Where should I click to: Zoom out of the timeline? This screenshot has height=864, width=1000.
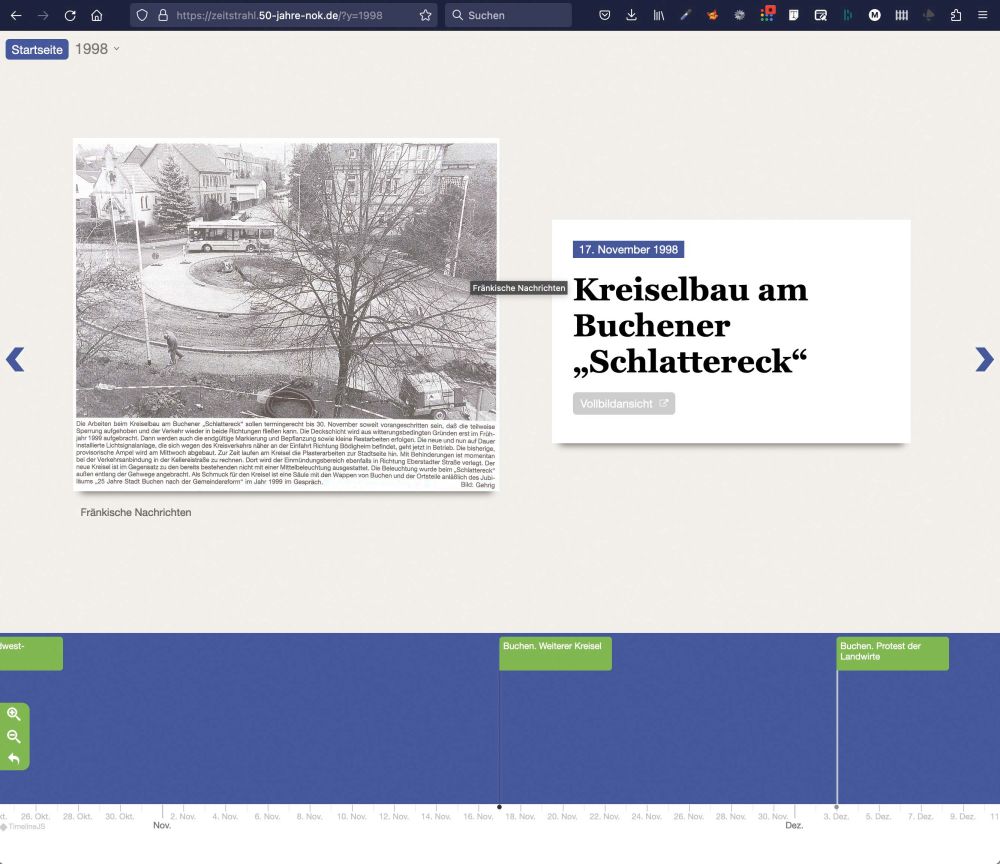pyautogui.click(x=15, y=737)
